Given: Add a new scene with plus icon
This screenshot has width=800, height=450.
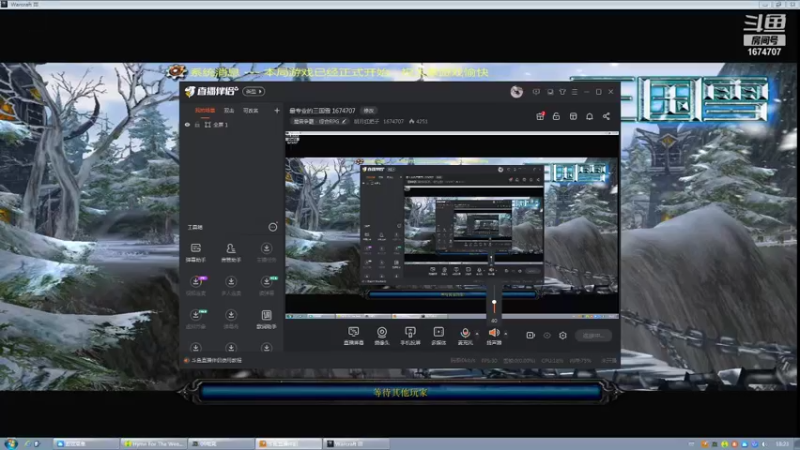Looking at the screenshot, I should (x=277, y=110).
